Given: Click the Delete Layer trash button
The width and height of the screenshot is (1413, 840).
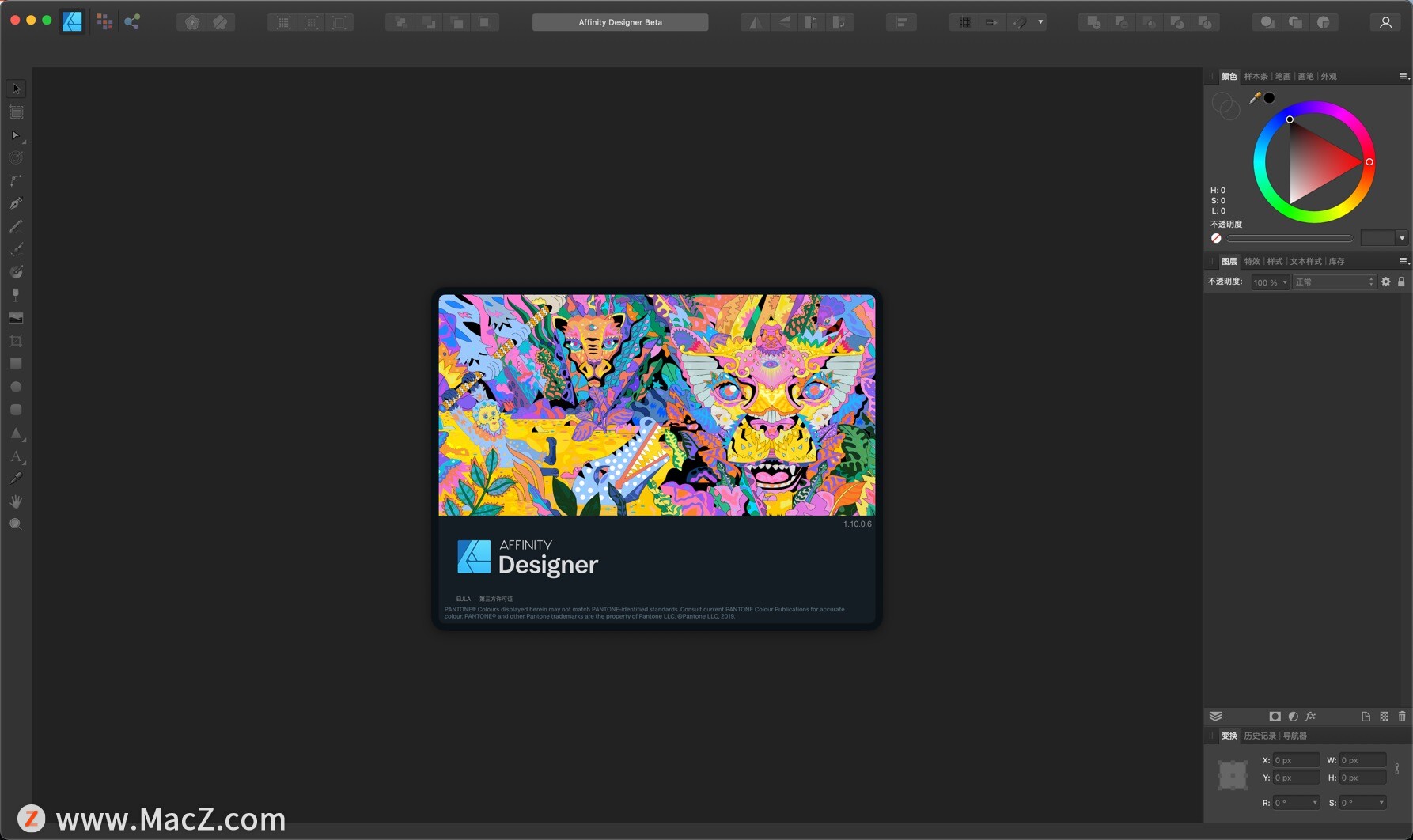Looking at the screenshot, I should 1402,717.
